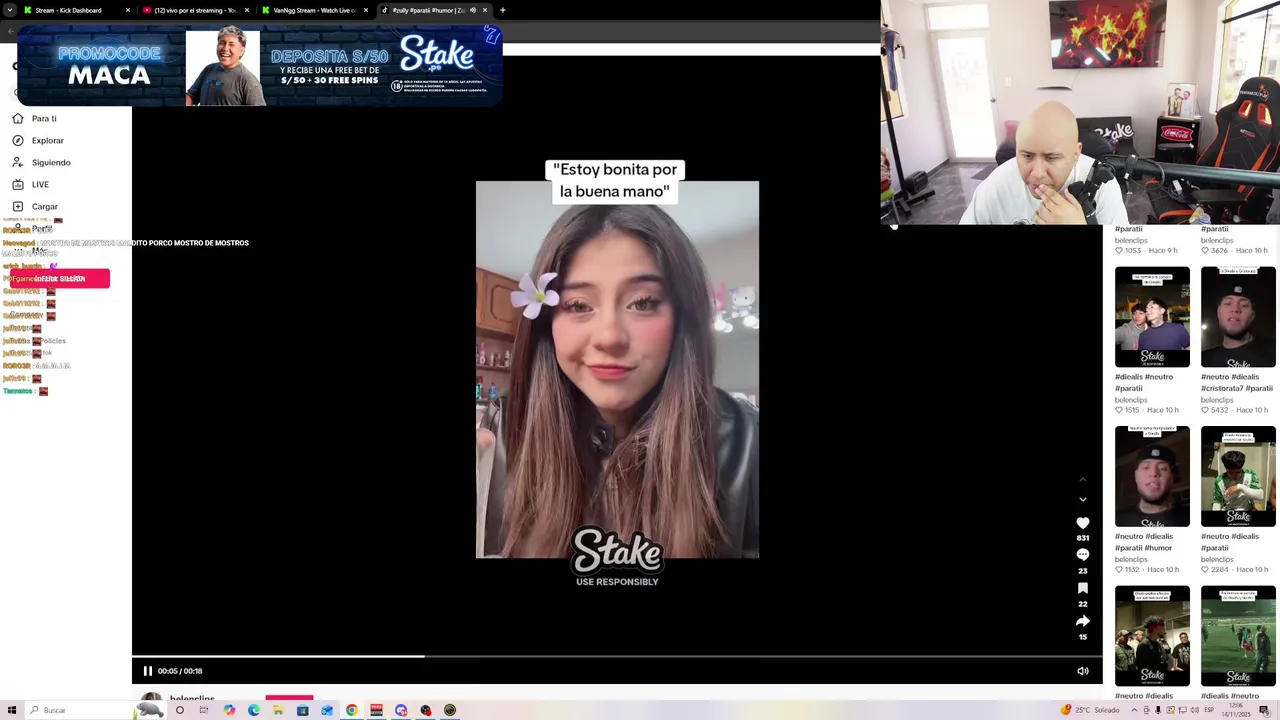This screenshot has height=720, width=1280.
Task: Open the Para ti home icon
Action: pos(17,118)
